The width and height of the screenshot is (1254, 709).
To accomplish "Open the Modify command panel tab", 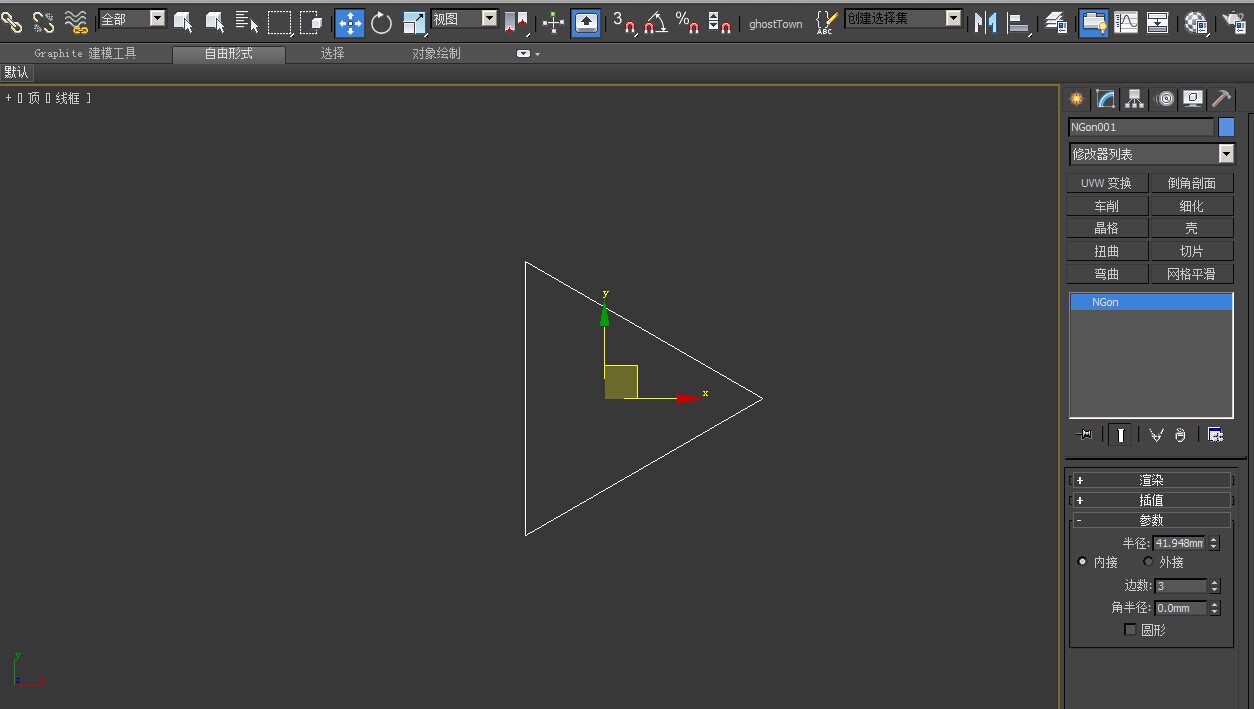I will (x=1105, y=98).
